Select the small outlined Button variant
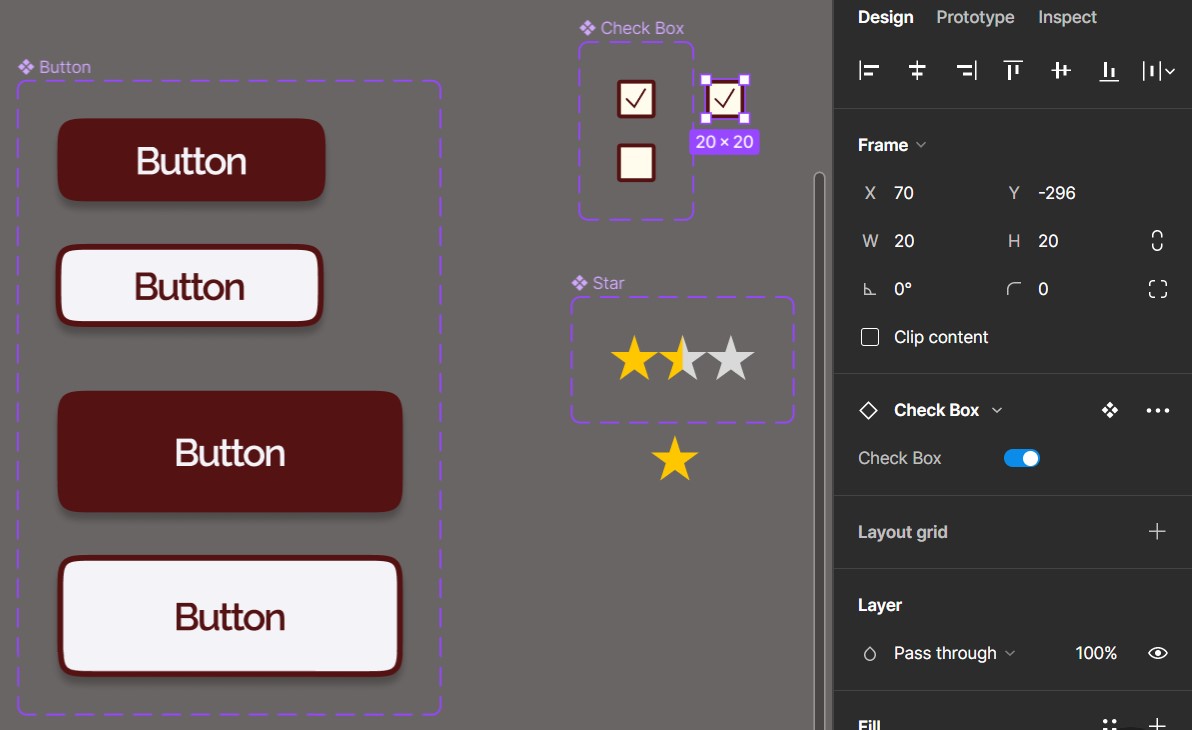The height and width of the screenshot is (730, 1192). pyautogui.click(x=190, y=286)
